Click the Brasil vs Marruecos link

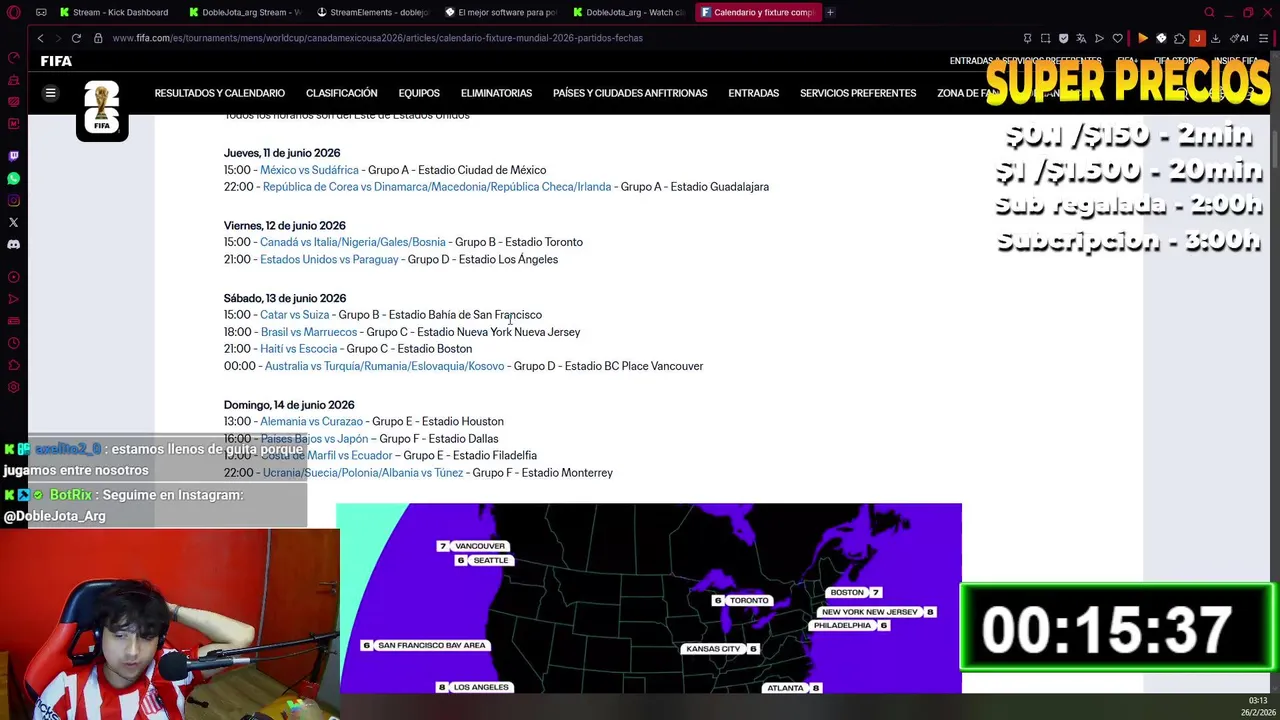point(308,332)
